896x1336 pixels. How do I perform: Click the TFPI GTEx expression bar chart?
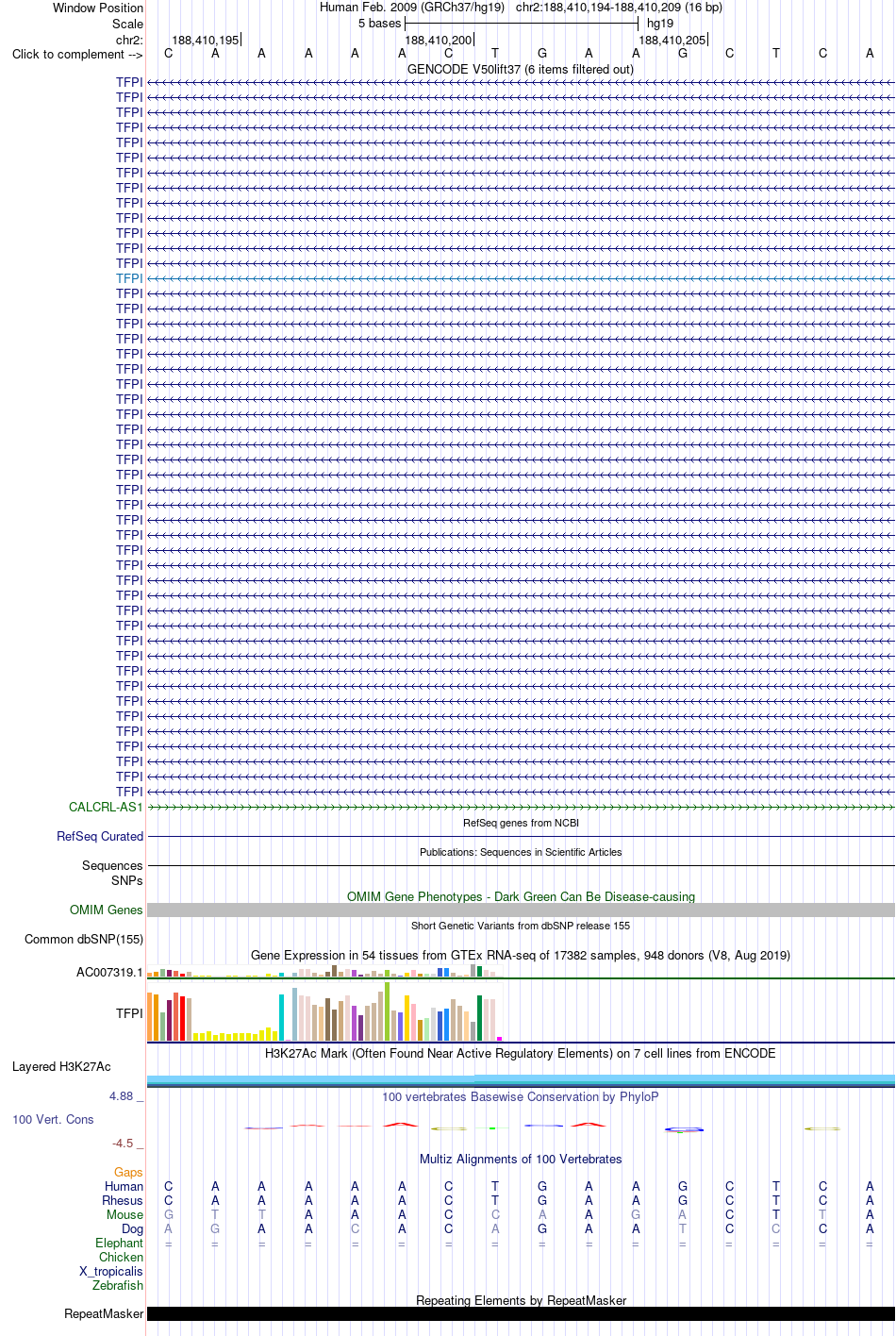click(x=325, y=1012)
